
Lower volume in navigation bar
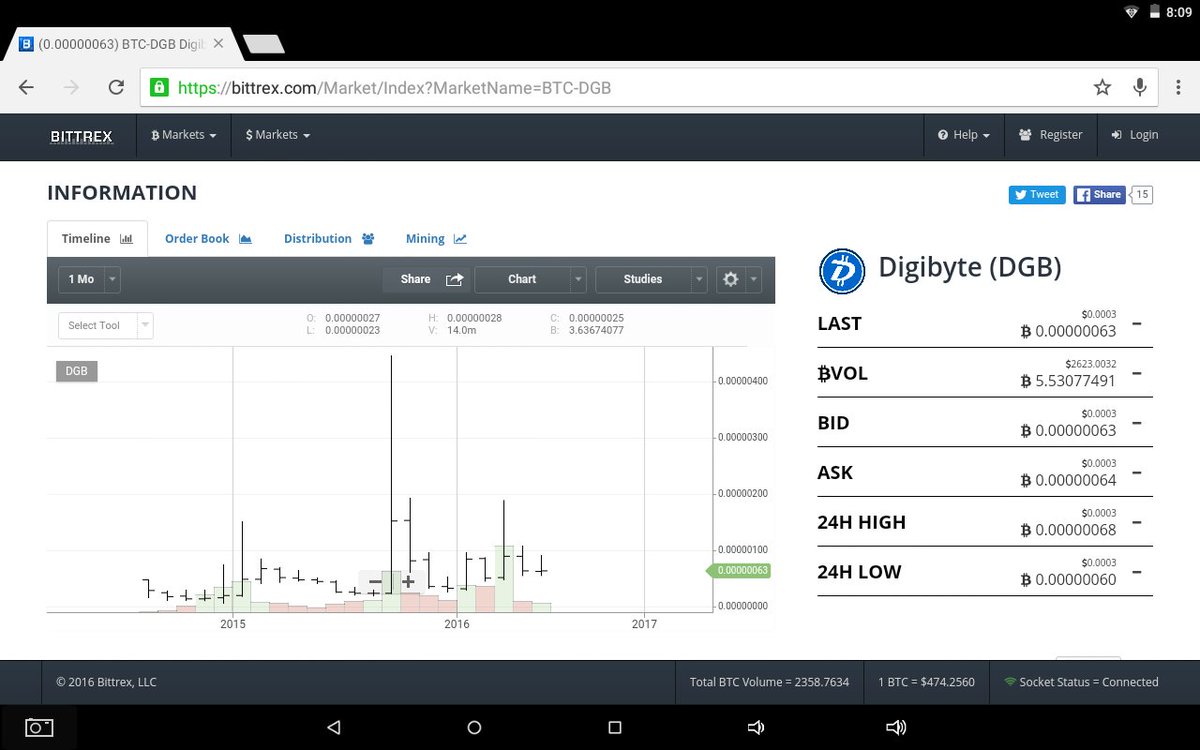click(x=756, y=727)
